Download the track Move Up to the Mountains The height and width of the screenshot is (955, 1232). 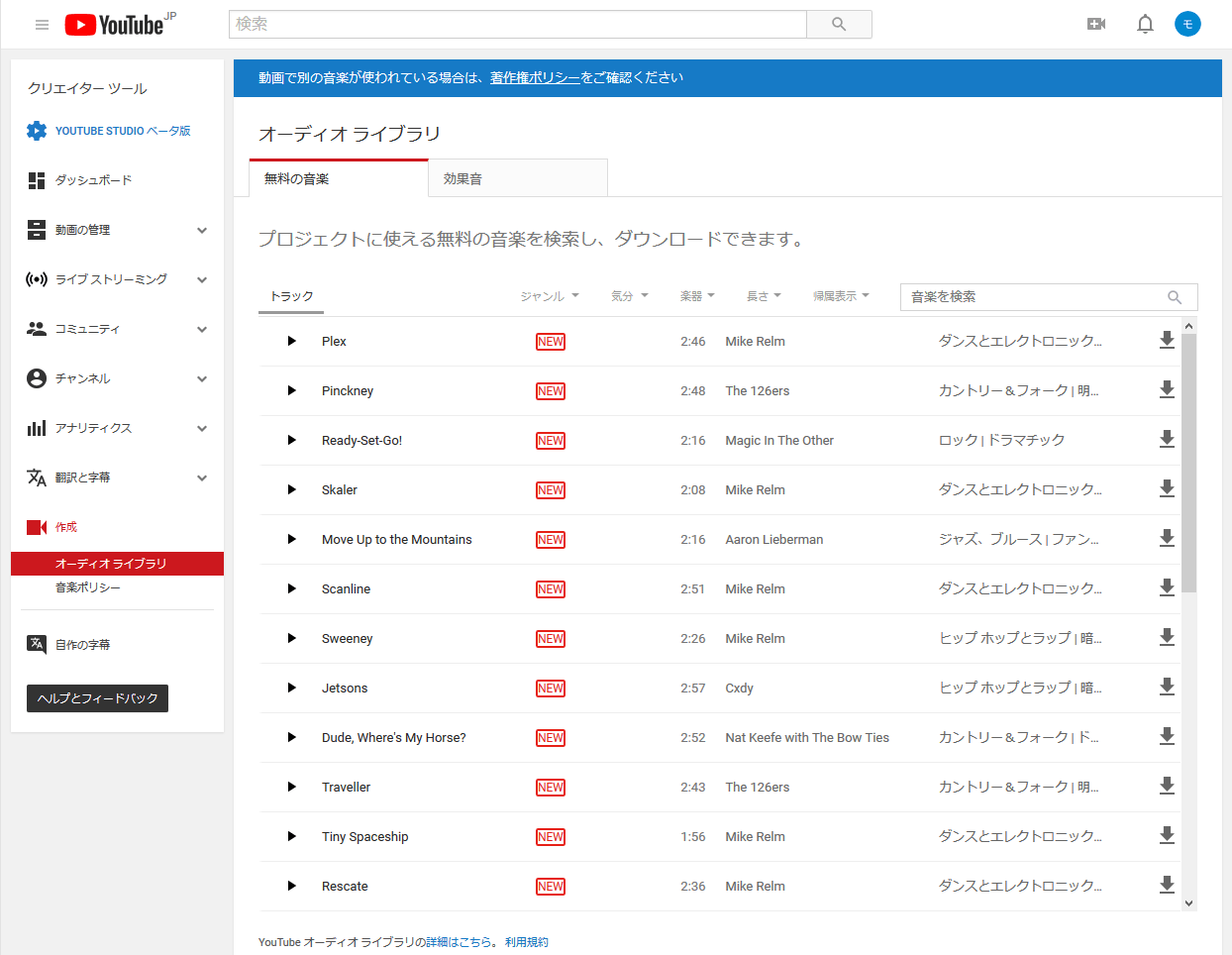tap(1167, 538)
